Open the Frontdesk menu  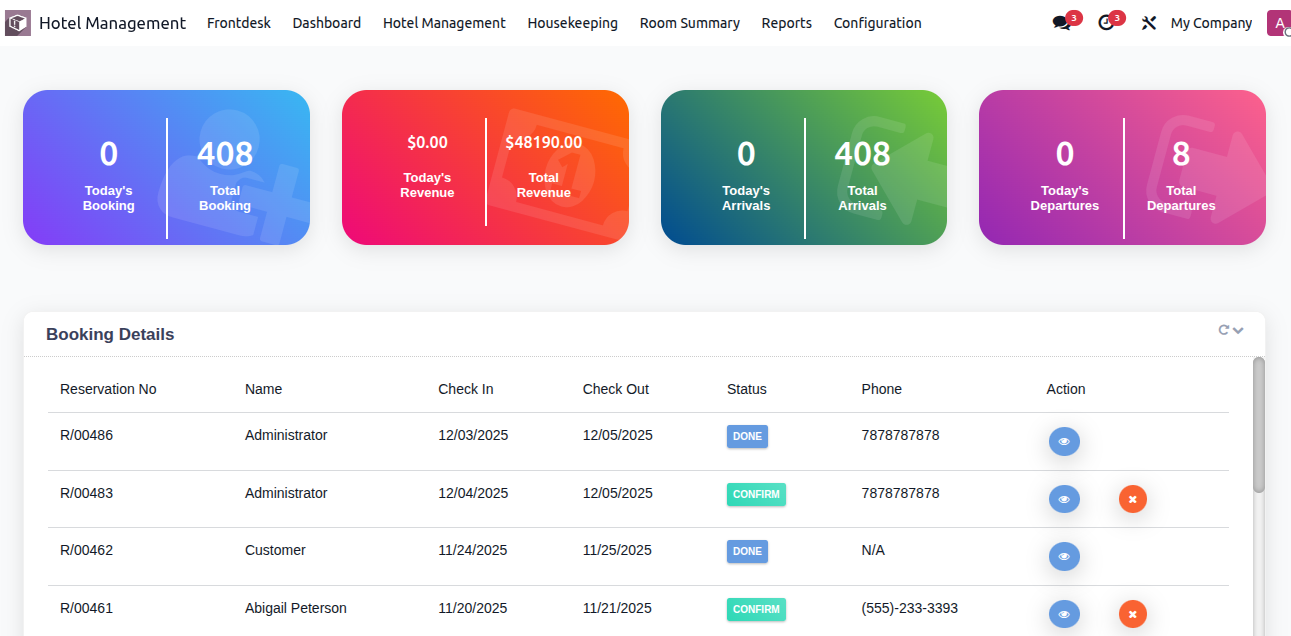click(x=238, y=23)
